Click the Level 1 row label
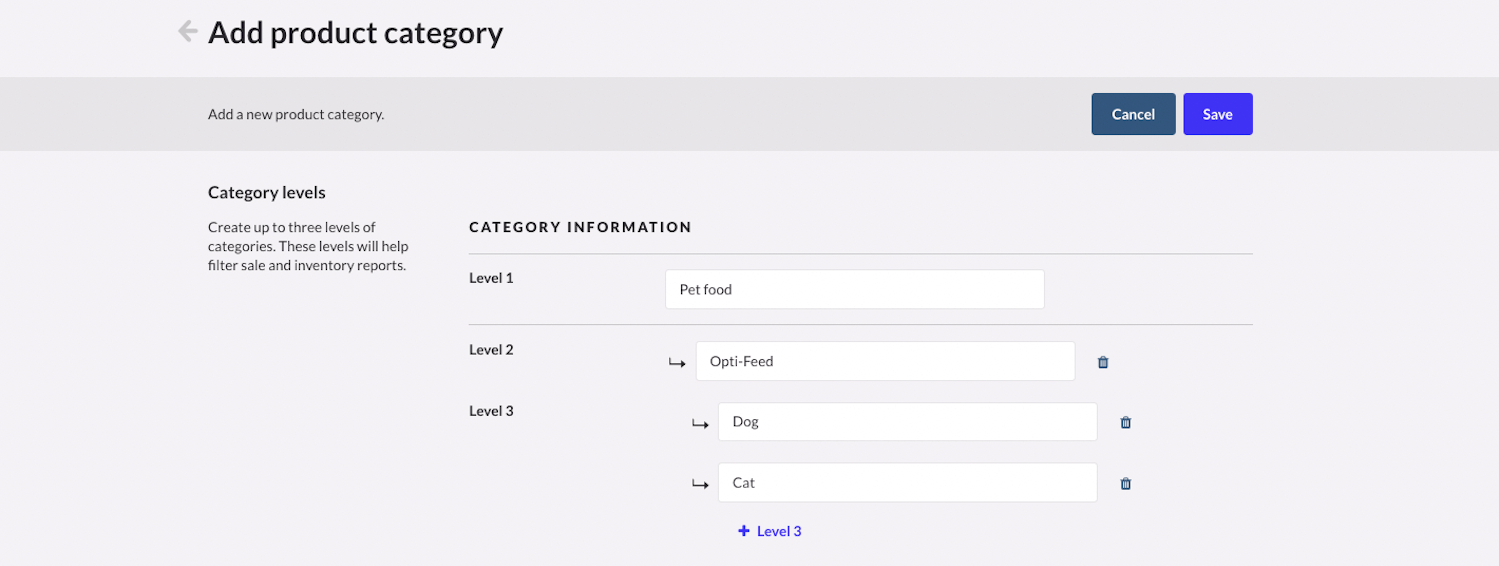This screenshot has width=1499, height=566. (491, 277)
